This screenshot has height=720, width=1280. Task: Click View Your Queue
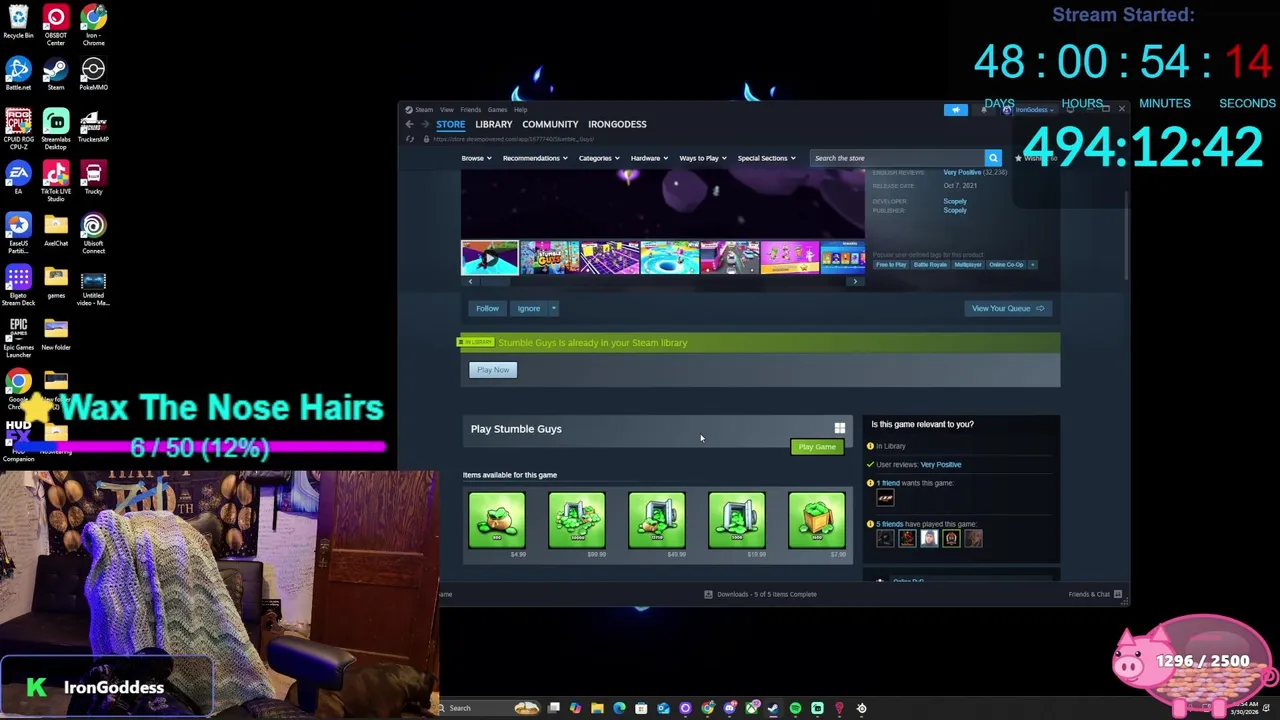(1008, 308)
